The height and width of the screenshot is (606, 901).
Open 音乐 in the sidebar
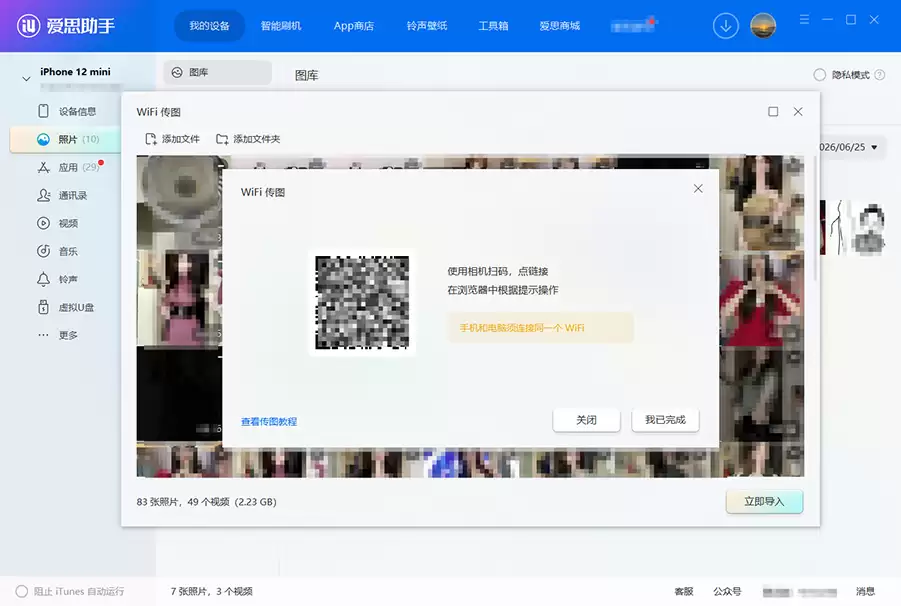(57, 251)
